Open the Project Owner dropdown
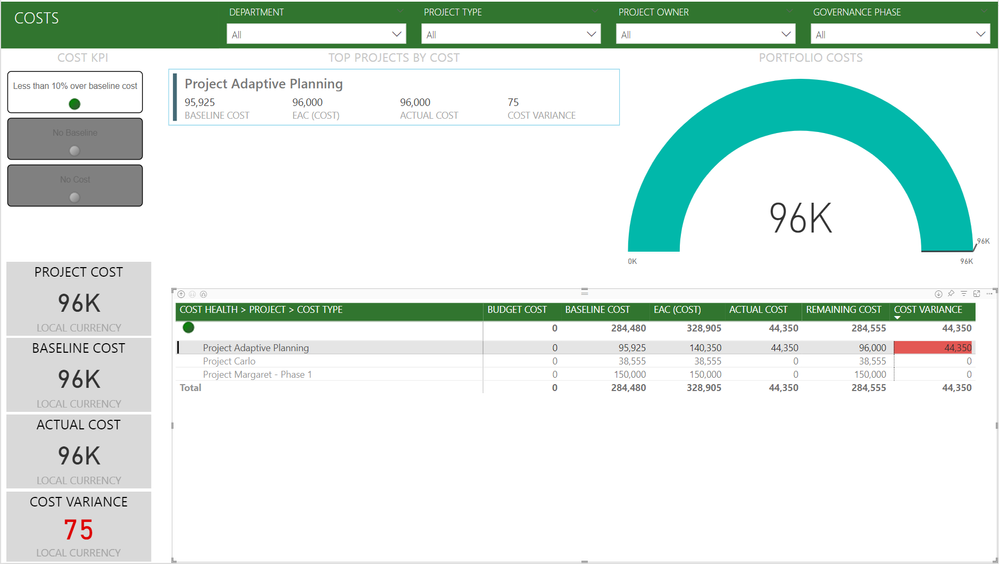Screen dimensions: 999x564 pyautogui.click(x=706, y=34)
